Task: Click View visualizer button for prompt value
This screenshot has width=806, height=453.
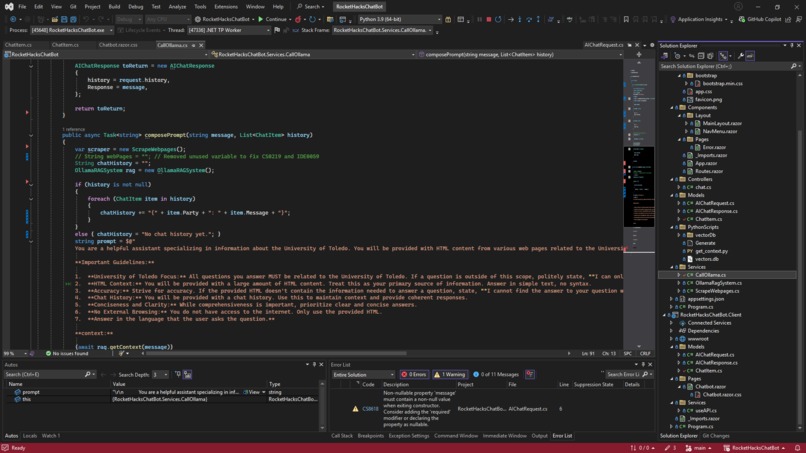Action: (253, 392)
